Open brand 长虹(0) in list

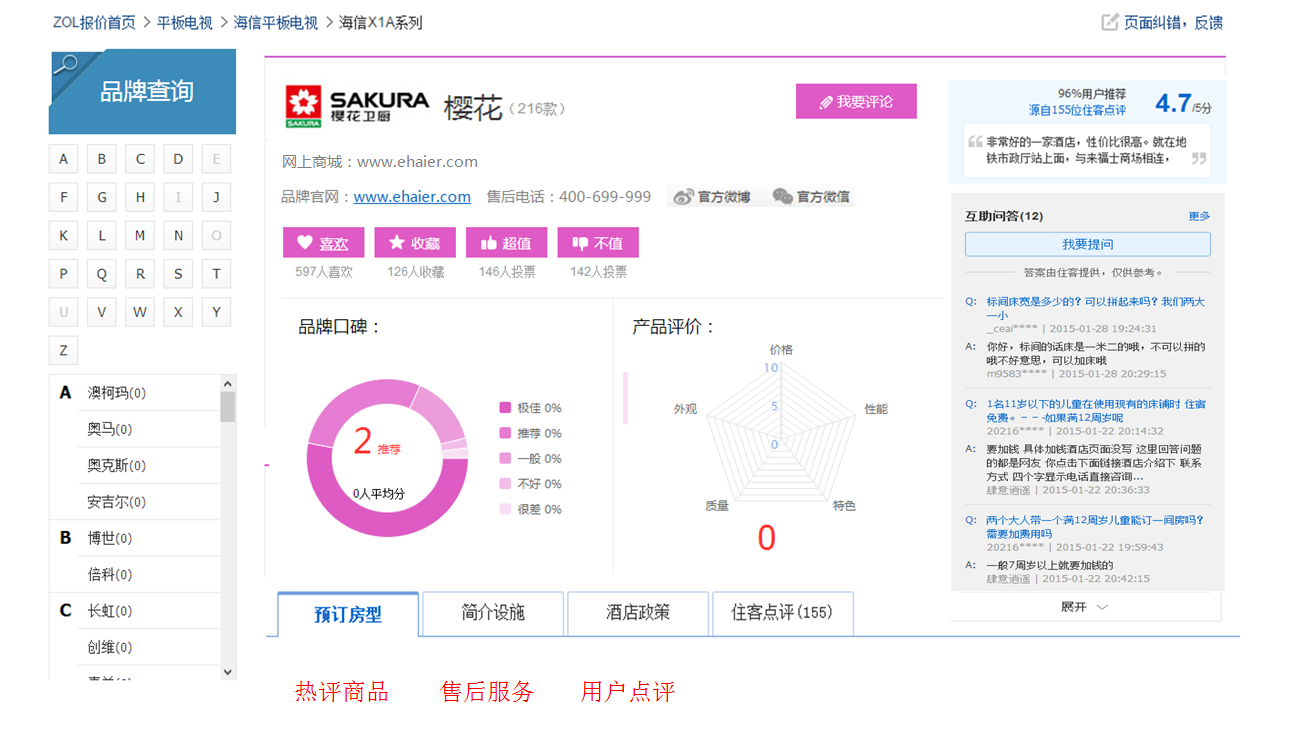[110, 611]
